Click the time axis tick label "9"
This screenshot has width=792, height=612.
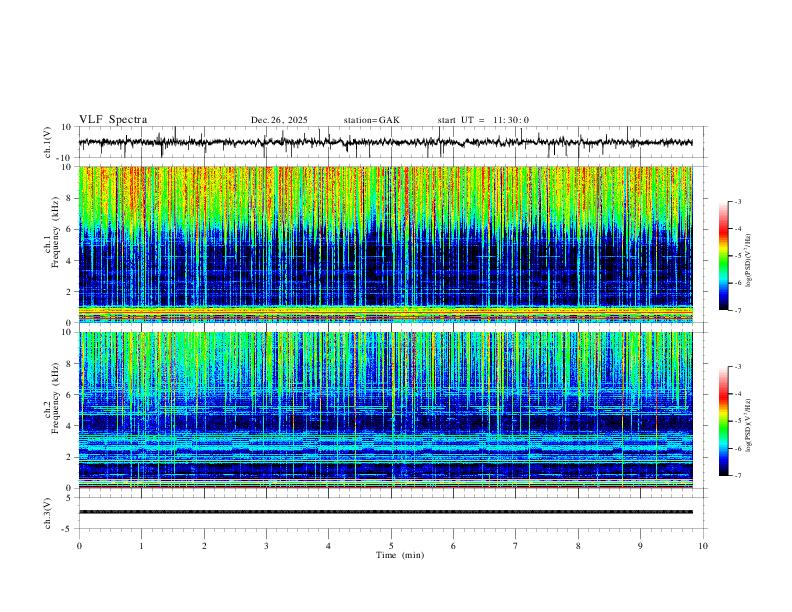pyautogui.click(x=640, y=546)
